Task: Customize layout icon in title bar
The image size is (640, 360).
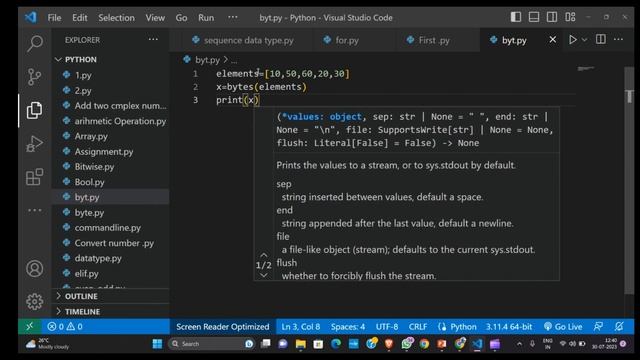Action: coord(570,17)
